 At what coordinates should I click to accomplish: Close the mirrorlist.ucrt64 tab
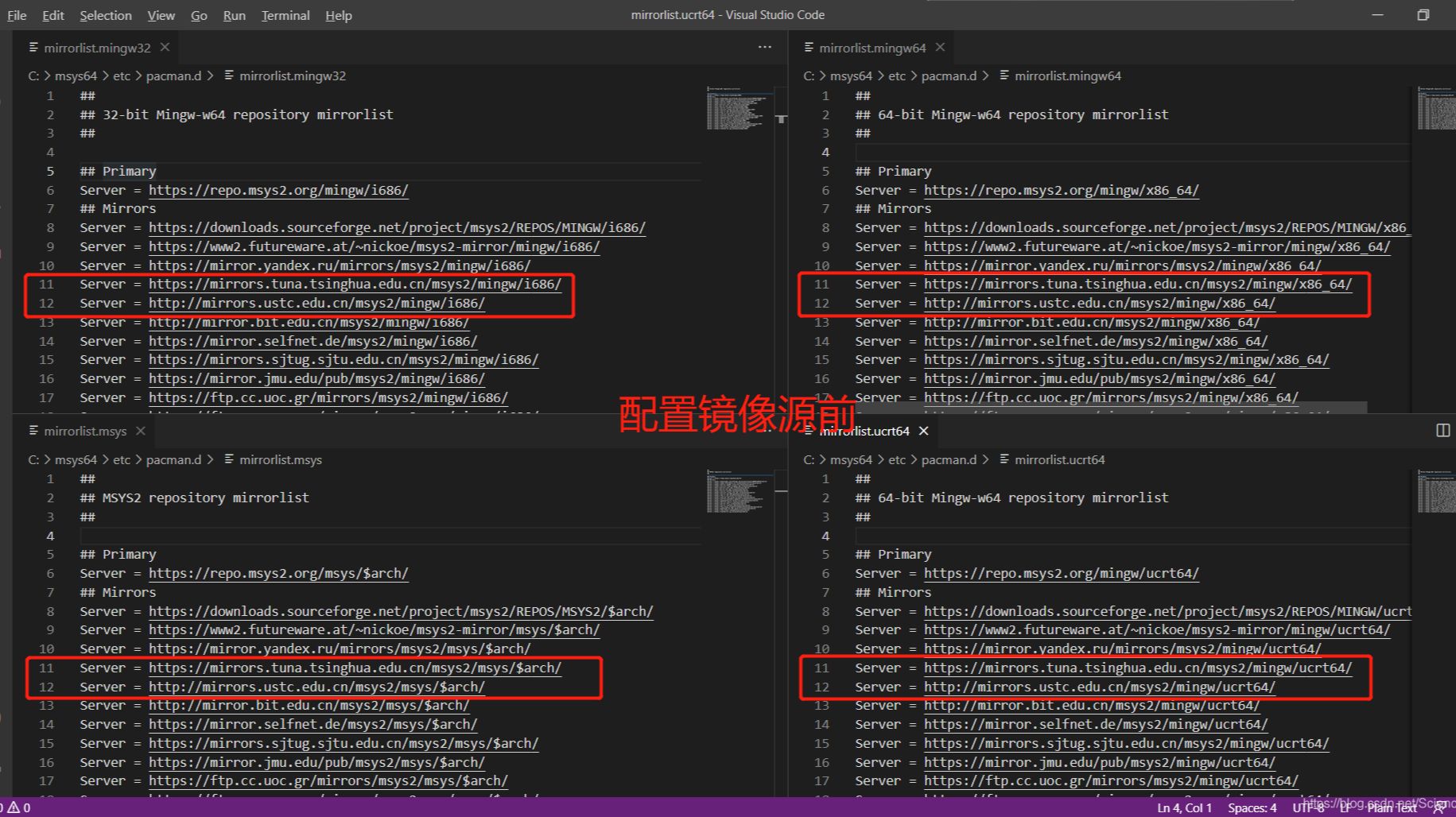click(x=923, y=430)
